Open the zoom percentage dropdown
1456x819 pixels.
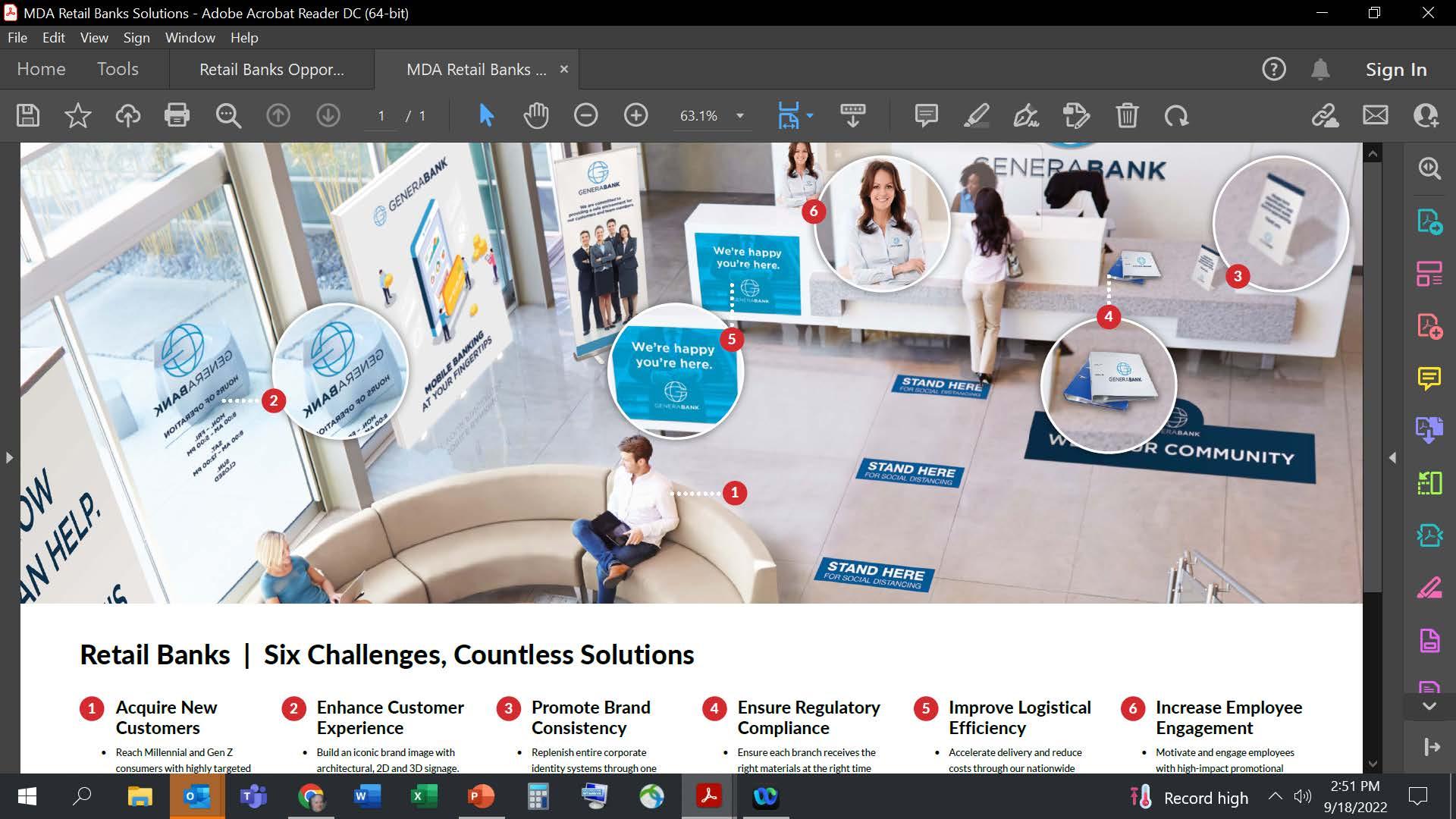[x=739, y=116]
